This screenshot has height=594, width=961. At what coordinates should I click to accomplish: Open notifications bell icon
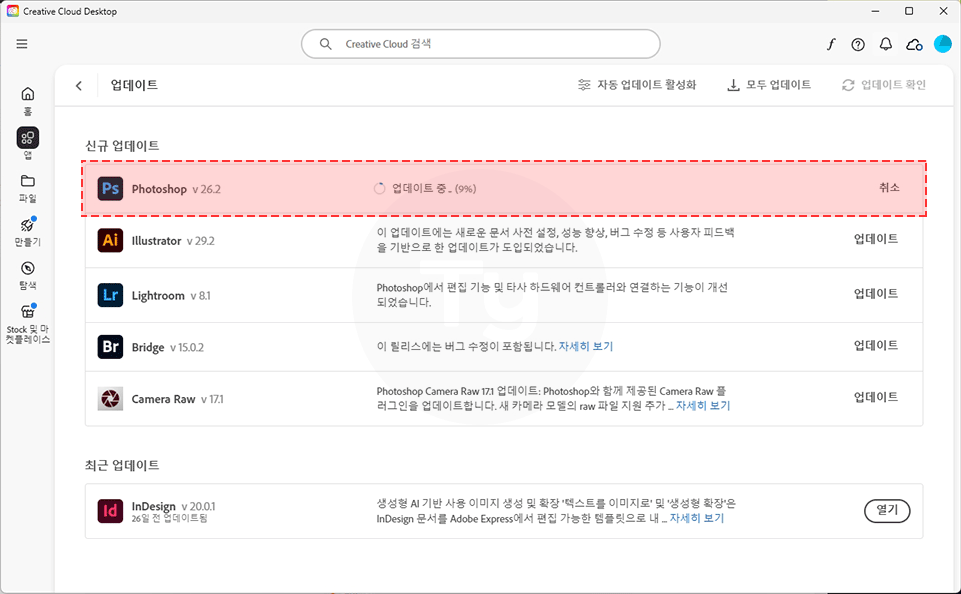(x=886, y=44)
